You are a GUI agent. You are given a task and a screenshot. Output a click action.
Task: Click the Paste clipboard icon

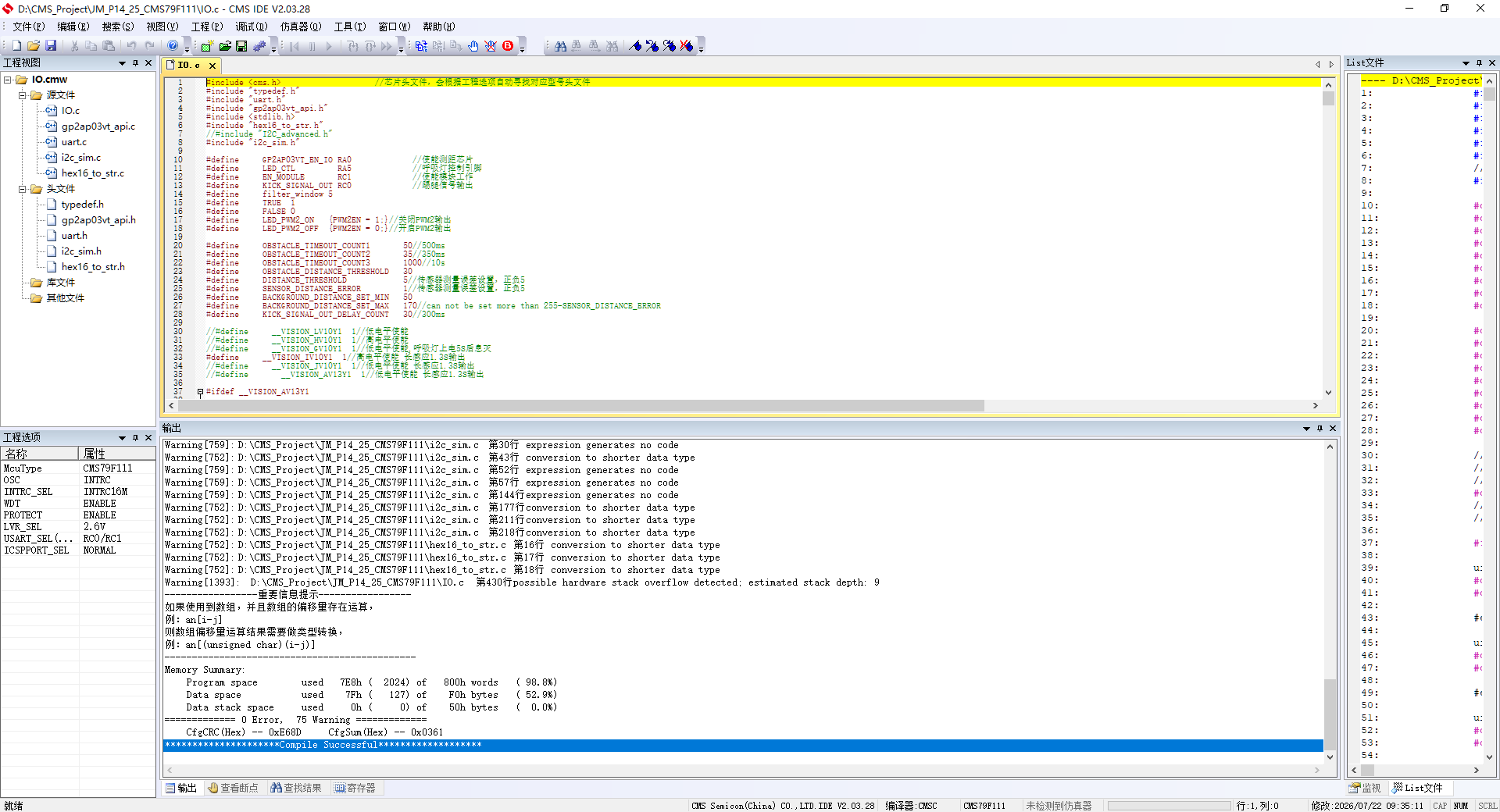click(x=109, y=46)
